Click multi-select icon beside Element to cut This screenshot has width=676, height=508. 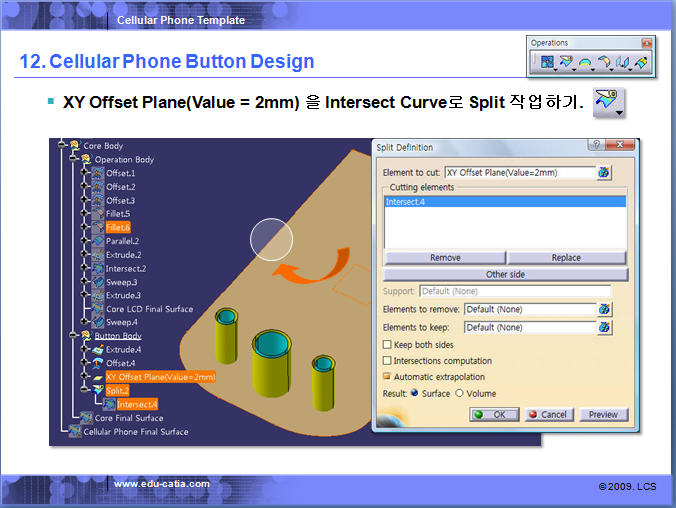pos(604,173)
